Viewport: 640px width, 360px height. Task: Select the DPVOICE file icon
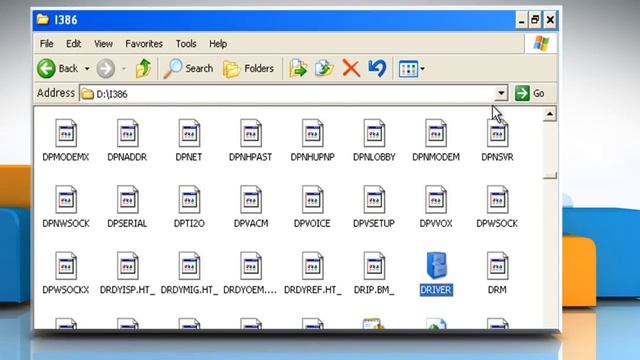pos(313,200)
